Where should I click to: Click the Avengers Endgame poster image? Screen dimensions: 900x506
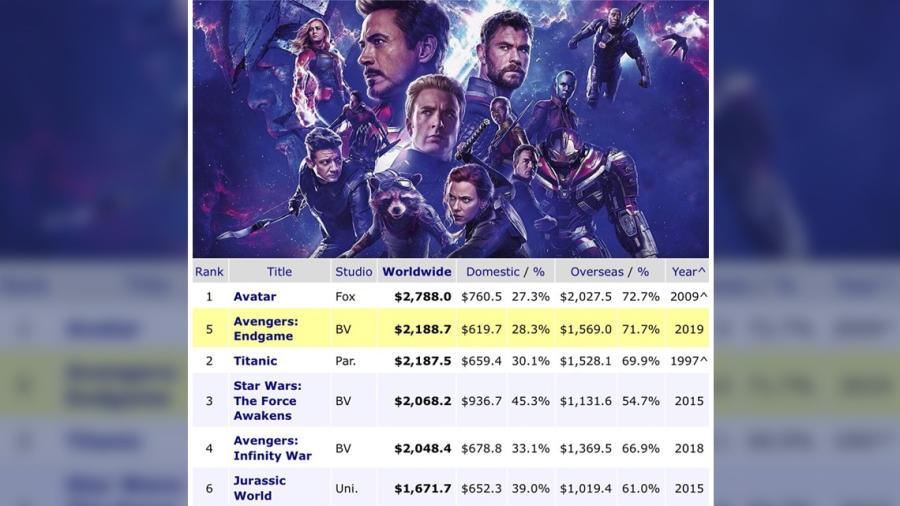450,128
